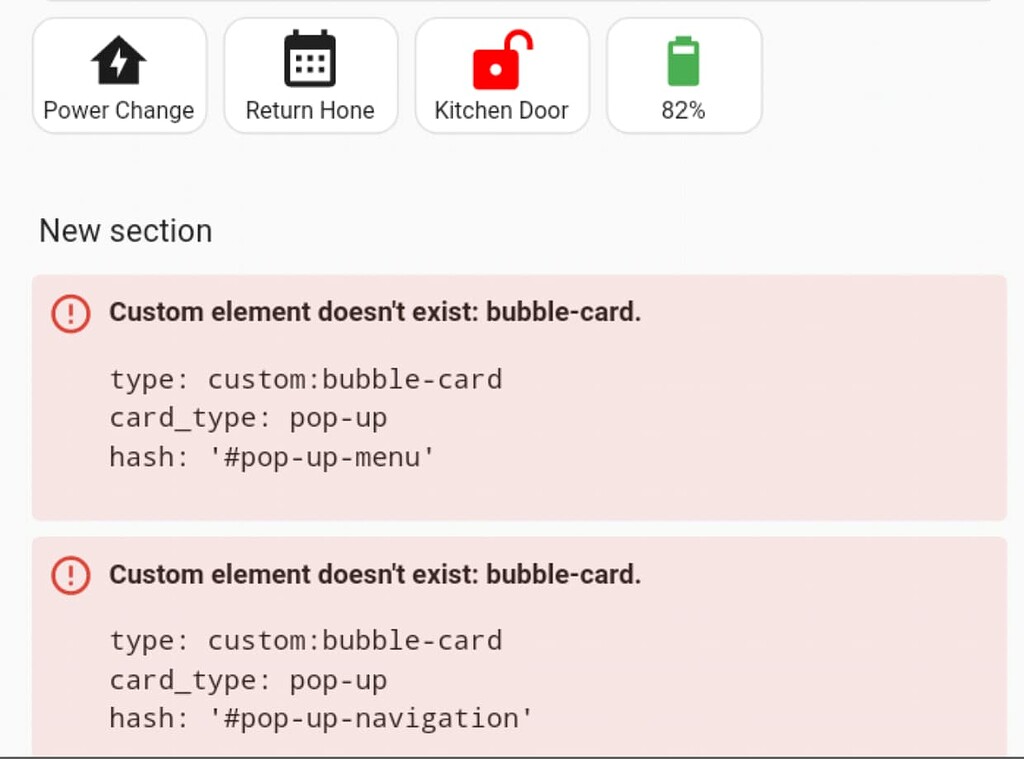Tap the battery entity to view details
Screen dimensions: 1024x759
(x=684, y=75)
